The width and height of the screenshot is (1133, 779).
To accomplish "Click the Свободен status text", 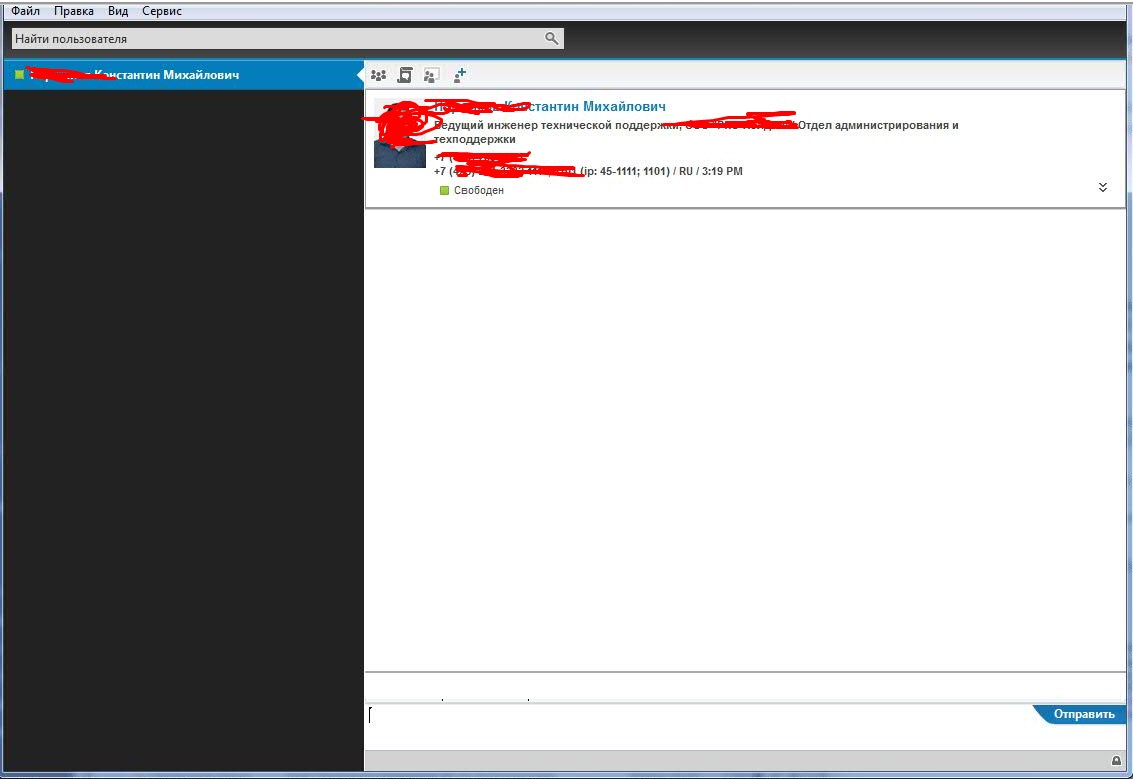I will click(x=478, y=190).
